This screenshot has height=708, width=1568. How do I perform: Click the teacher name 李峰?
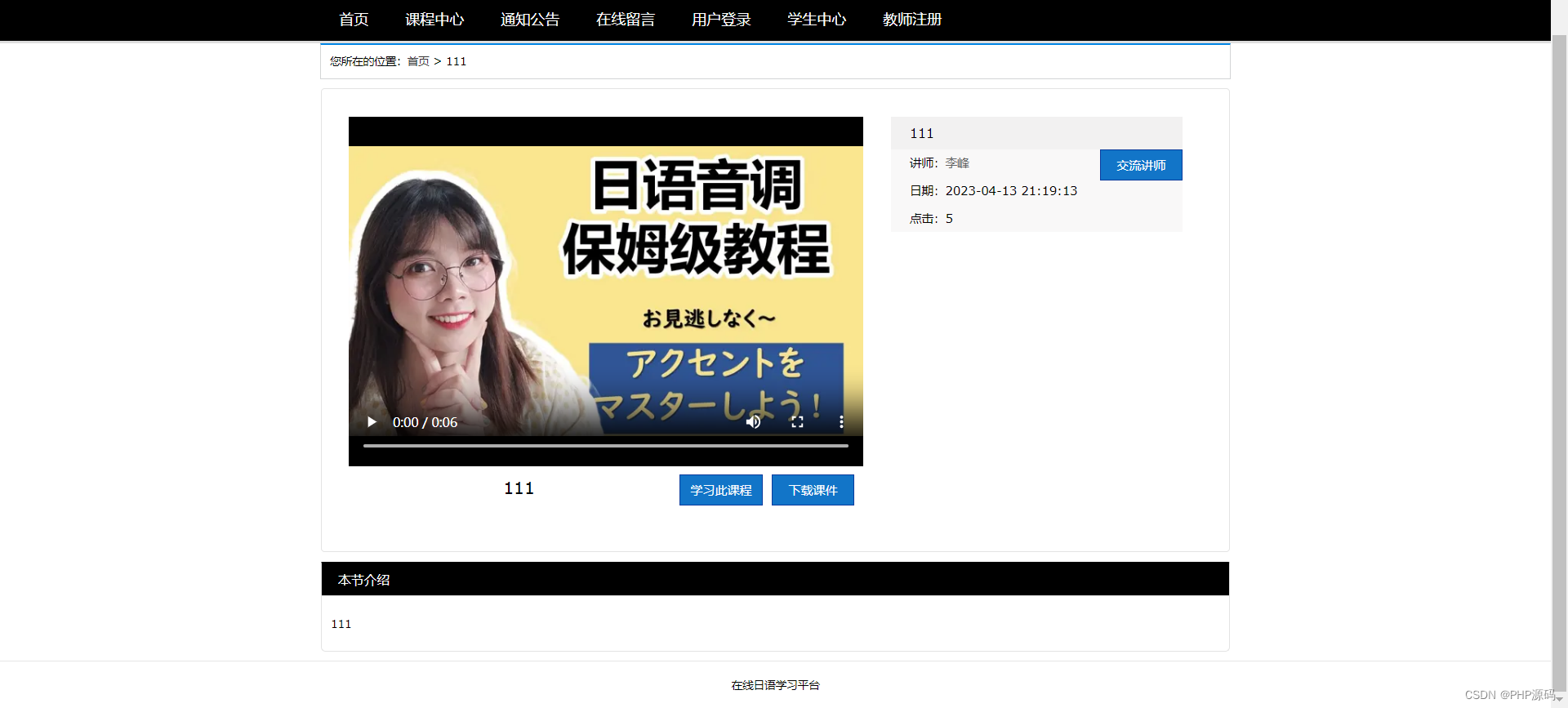957,163
